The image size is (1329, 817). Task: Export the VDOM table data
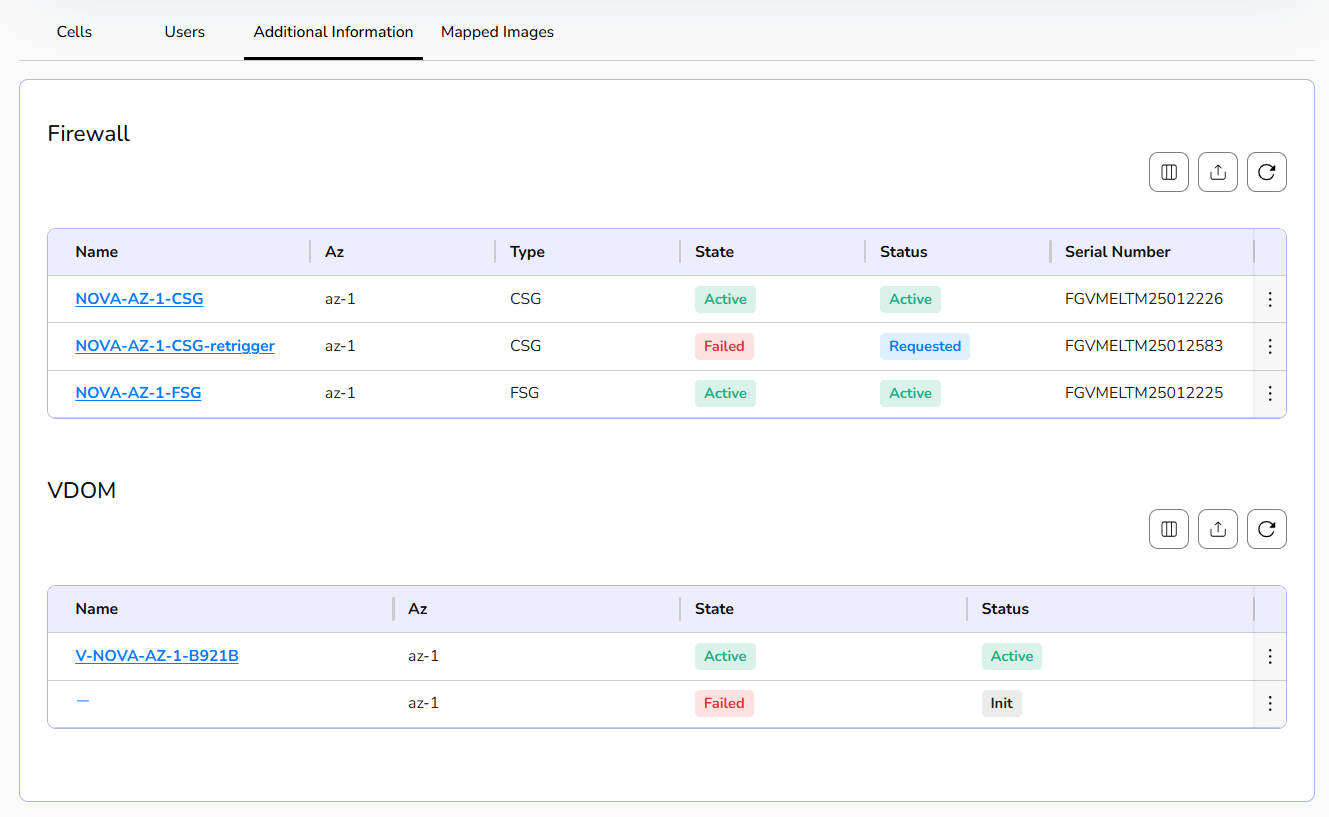pos(1217,529)
